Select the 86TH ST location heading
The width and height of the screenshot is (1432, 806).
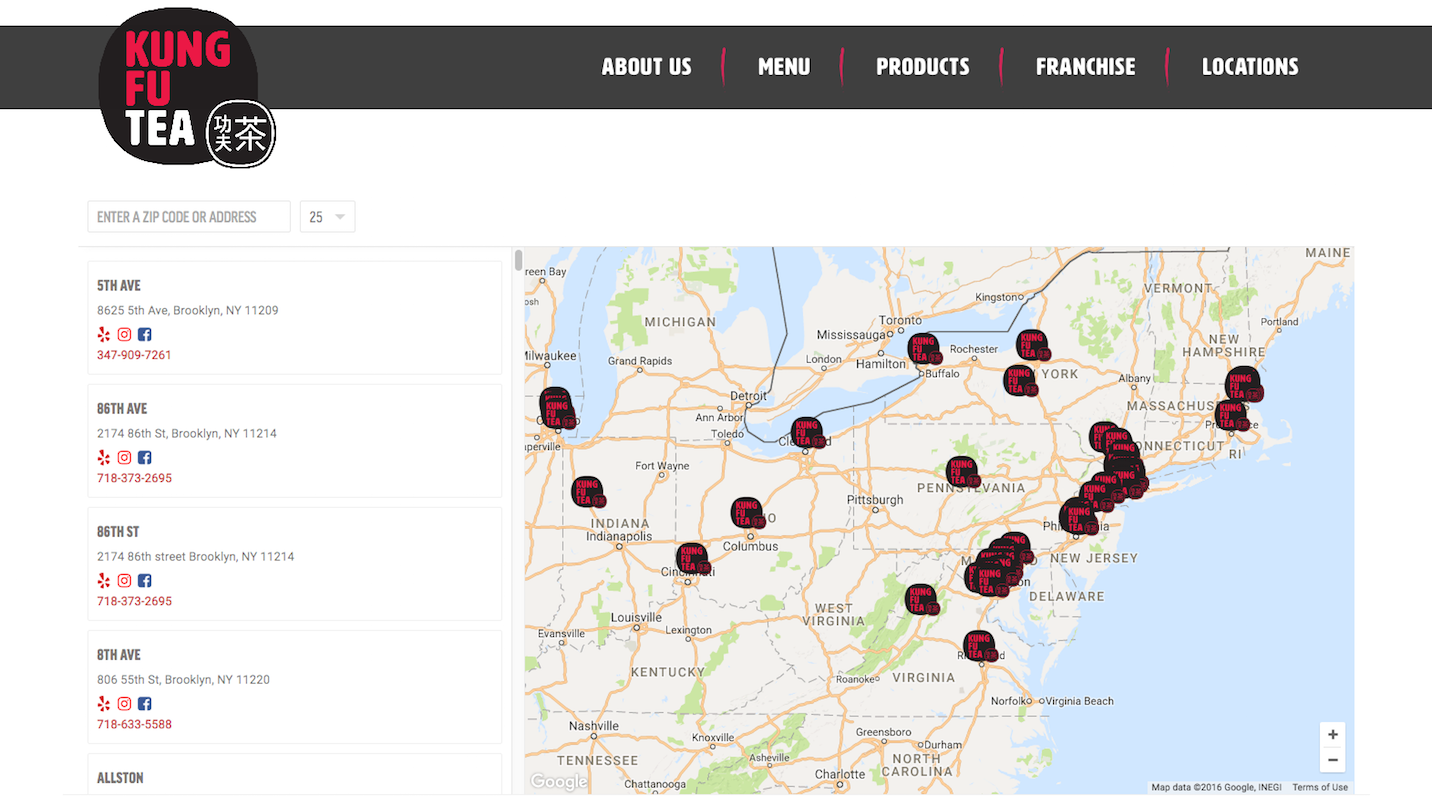[118, 531]
